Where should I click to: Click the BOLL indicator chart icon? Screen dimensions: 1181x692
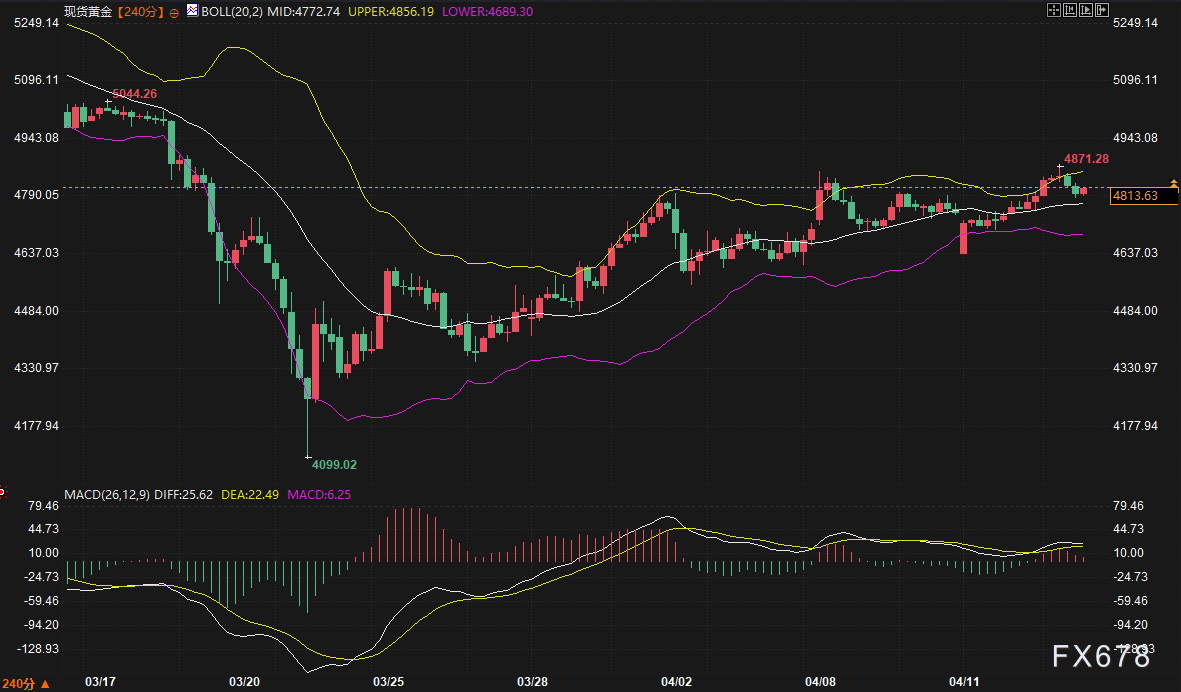pyautogui.click(x=192, y=10)
